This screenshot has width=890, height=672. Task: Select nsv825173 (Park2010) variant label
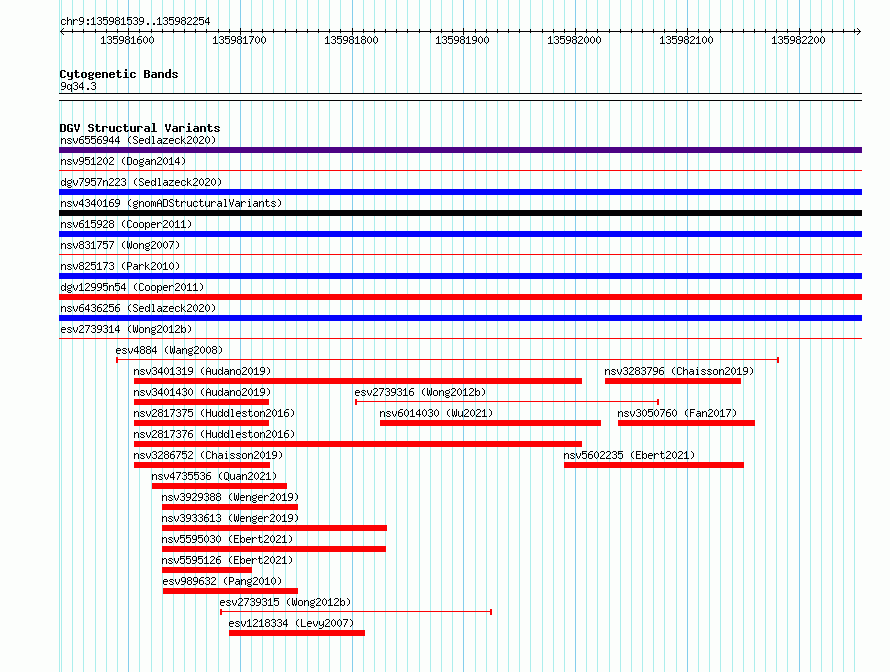[120, 266]
